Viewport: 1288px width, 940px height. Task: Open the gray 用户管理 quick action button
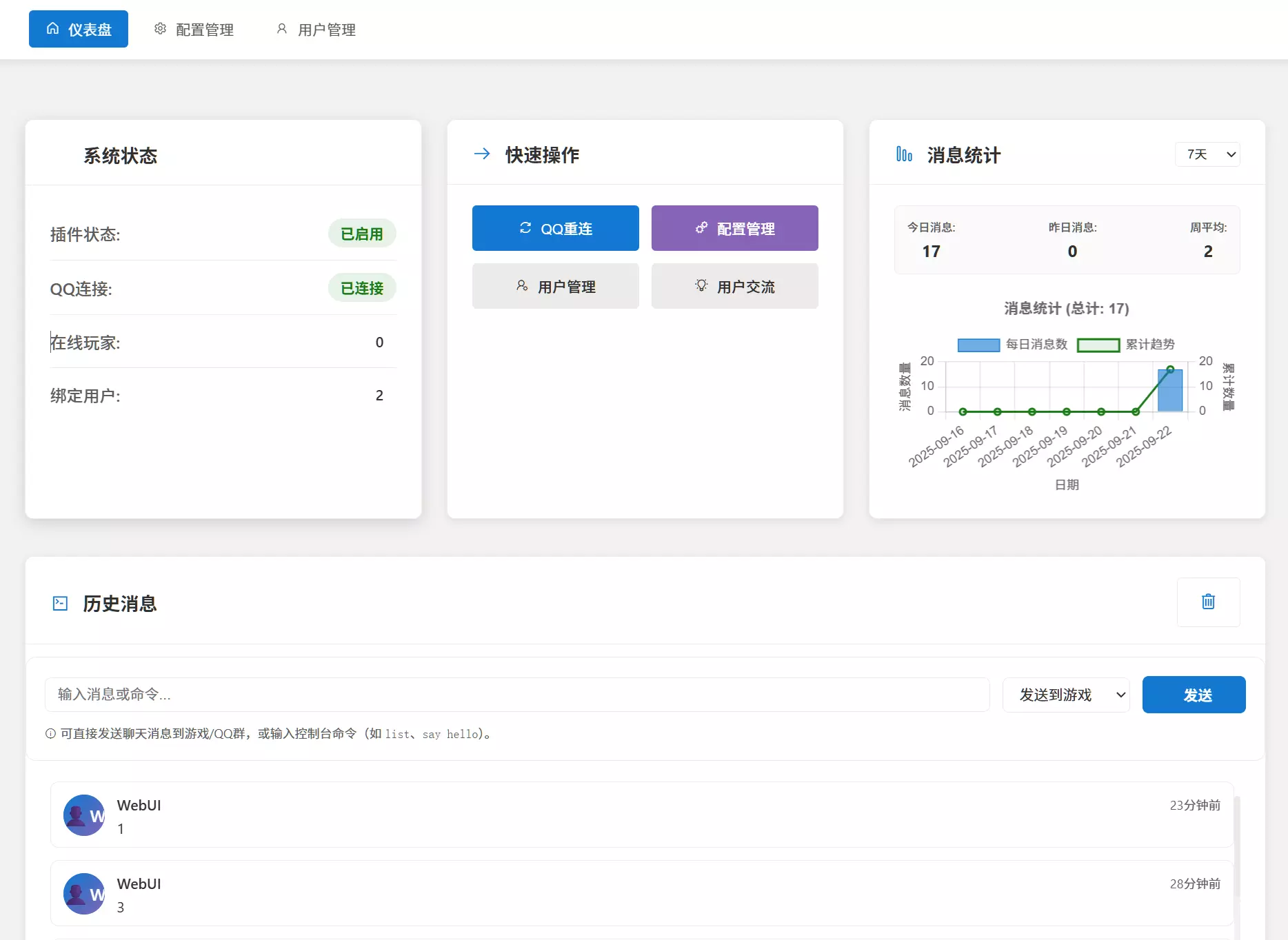tap(556, 286)
